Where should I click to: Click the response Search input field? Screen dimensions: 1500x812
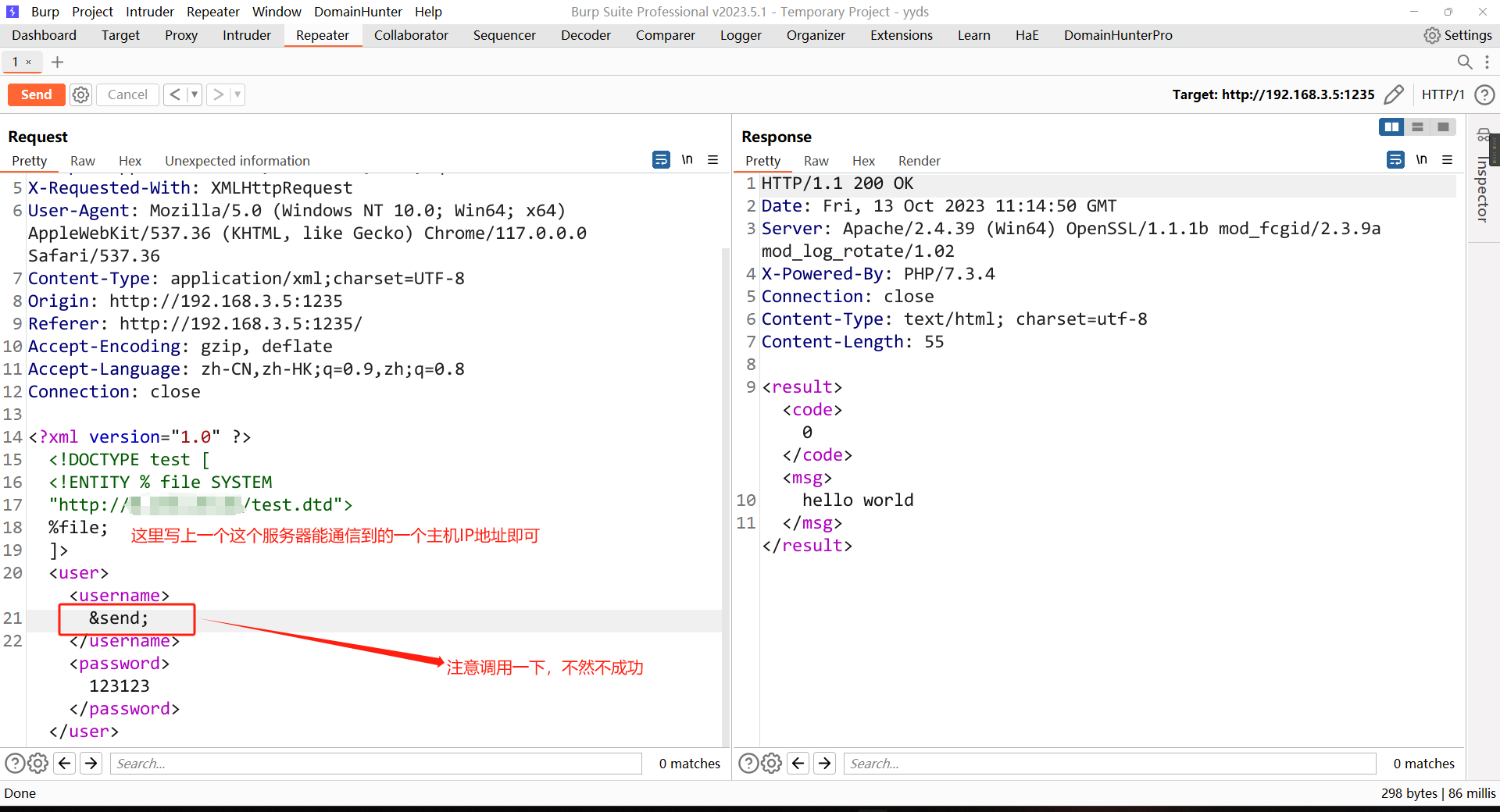1109,764
